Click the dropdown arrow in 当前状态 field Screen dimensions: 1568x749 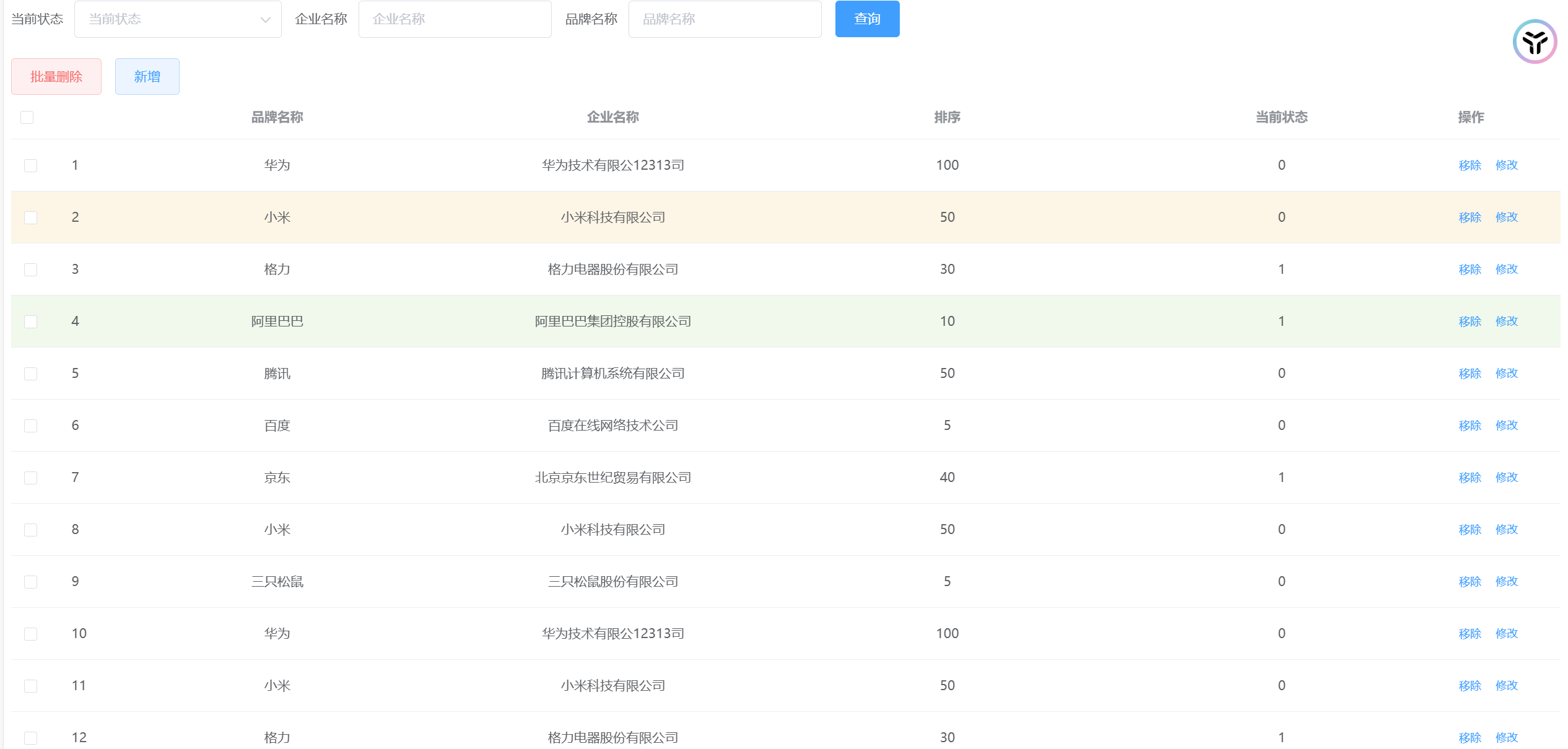pyautogui.click(x=265, y=20)
